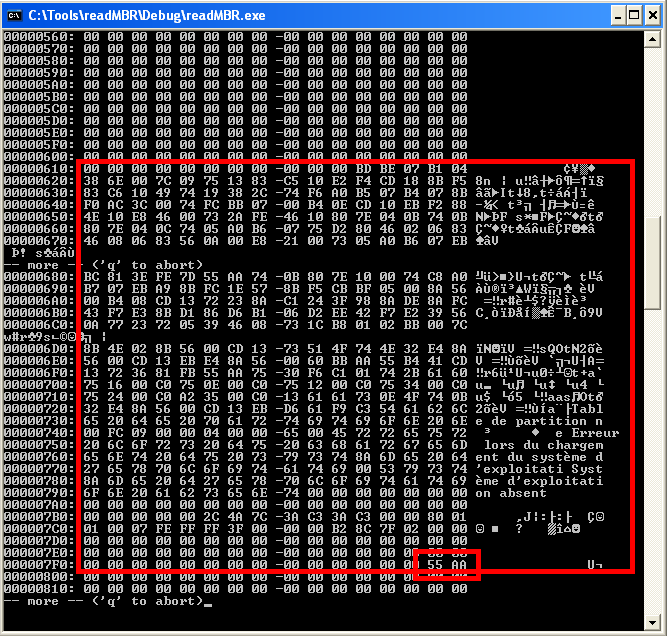Screen dimensions: 667x636
Task: Click the scrollbar up arrow
Action: (651, 38)
